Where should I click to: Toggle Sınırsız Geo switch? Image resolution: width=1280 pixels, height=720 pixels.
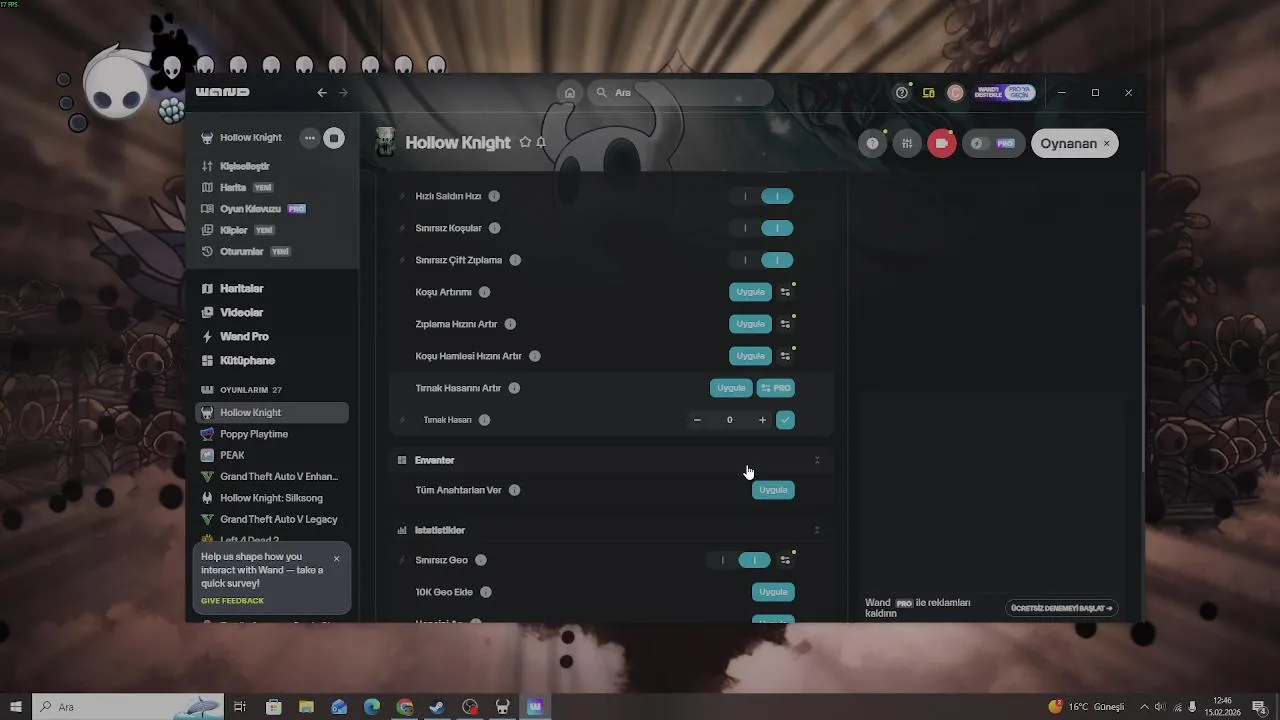click(x=739, y=560)
